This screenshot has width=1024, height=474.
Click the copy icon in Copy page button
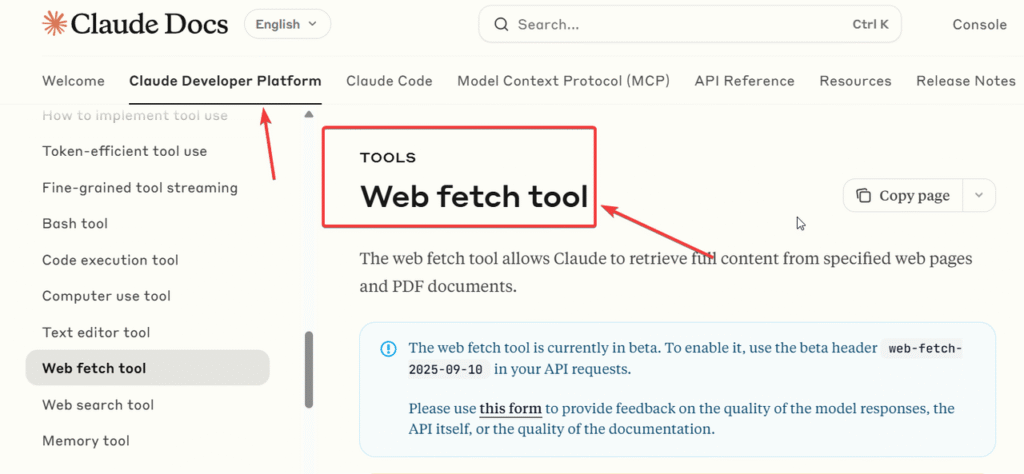[863, 196]
